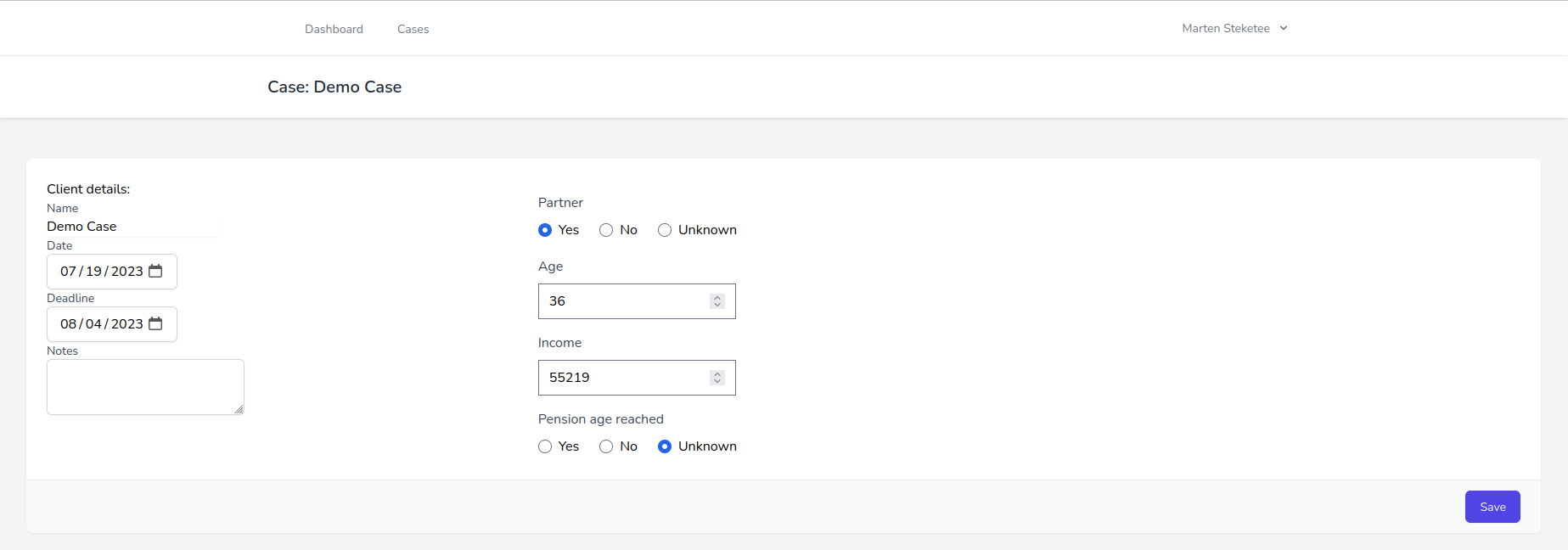Image resolution: width=1568 pixels, height=550 pixels.
Task: Open the Cases navigation link
Action: pos(413,29)
